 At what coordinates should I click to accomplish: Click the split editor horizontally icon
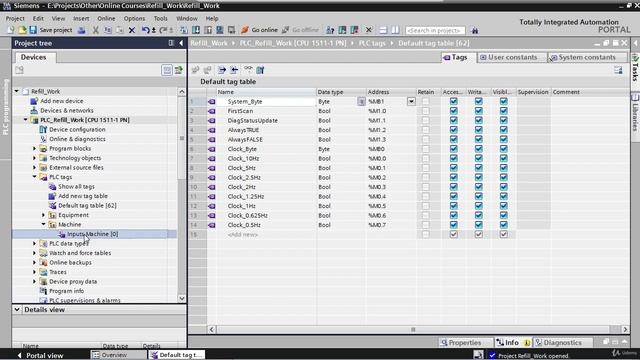pyautogui.click(x=383, y=30)
